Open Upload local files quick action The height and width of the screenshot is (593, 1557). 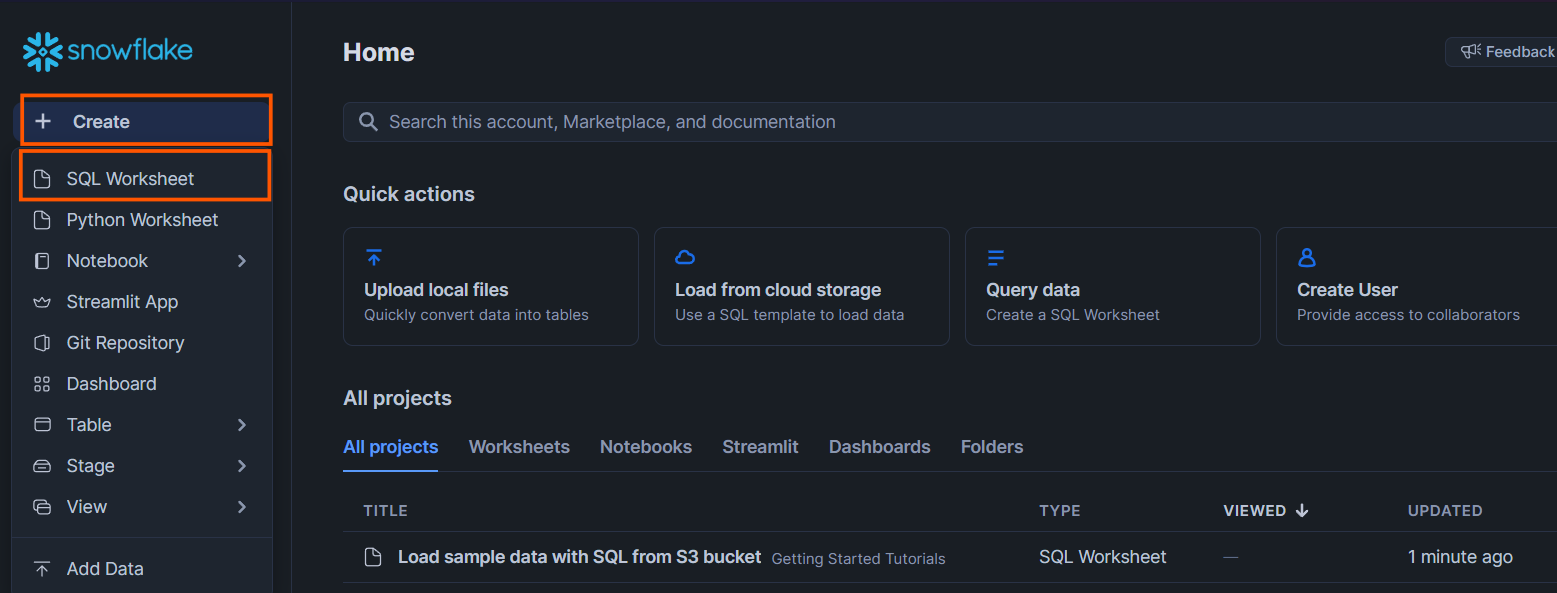click(491, 286)
